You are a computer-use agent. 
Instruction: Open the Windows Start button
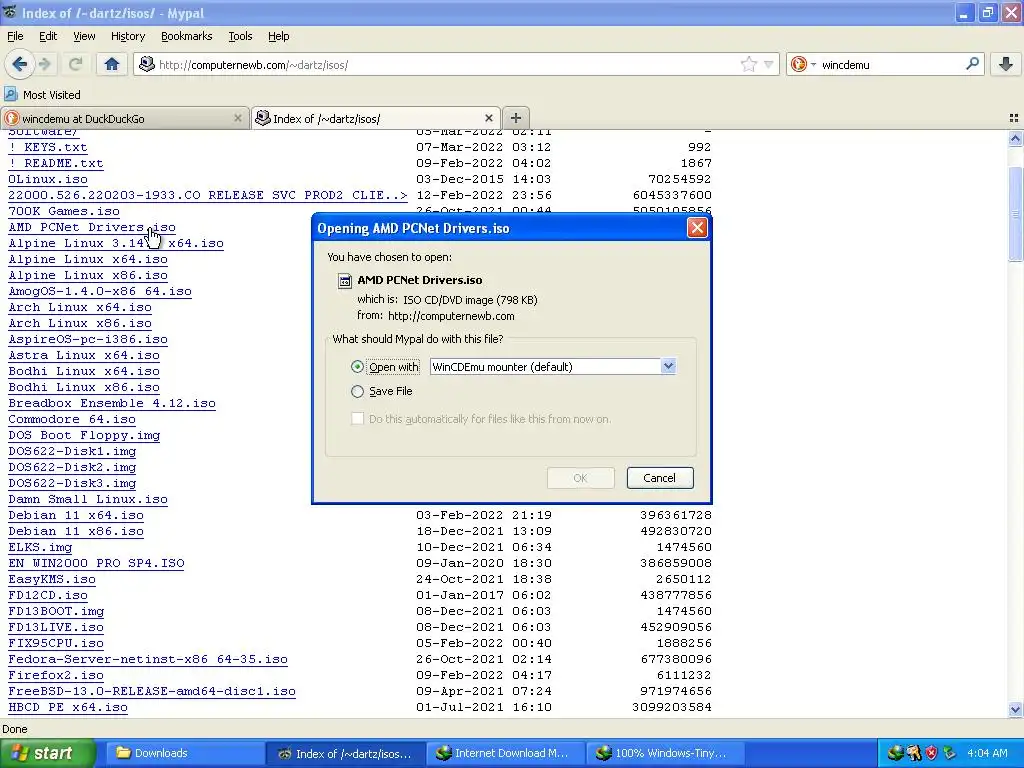pos(48,753)
